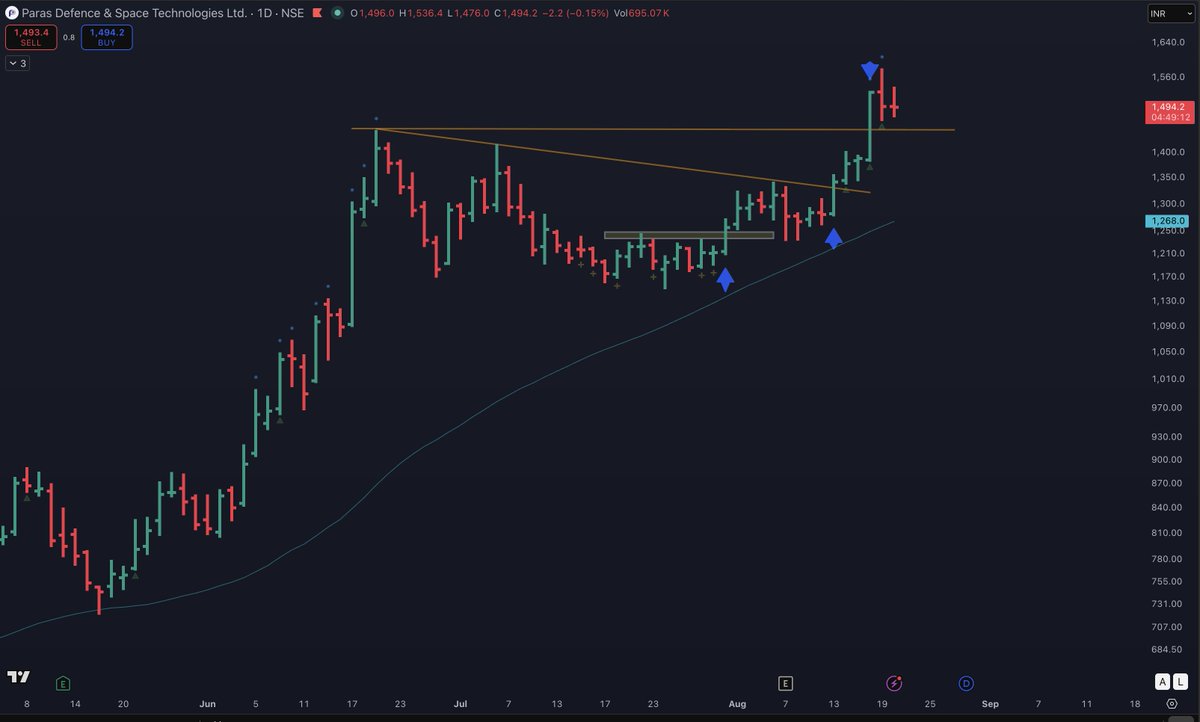Click the Open value O 1,496.0
This screenshot has height=722, width=1200.
click(374, 13)
